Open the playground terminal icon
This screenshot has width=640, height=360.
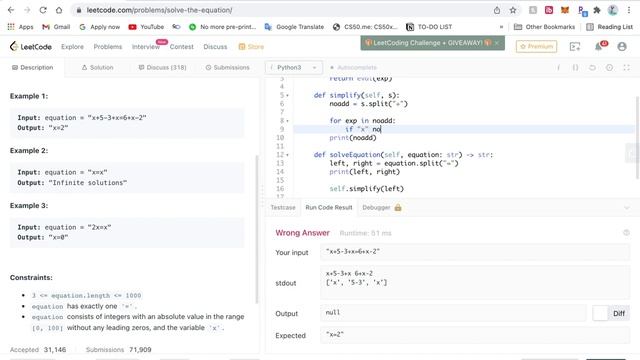(575, 47)
